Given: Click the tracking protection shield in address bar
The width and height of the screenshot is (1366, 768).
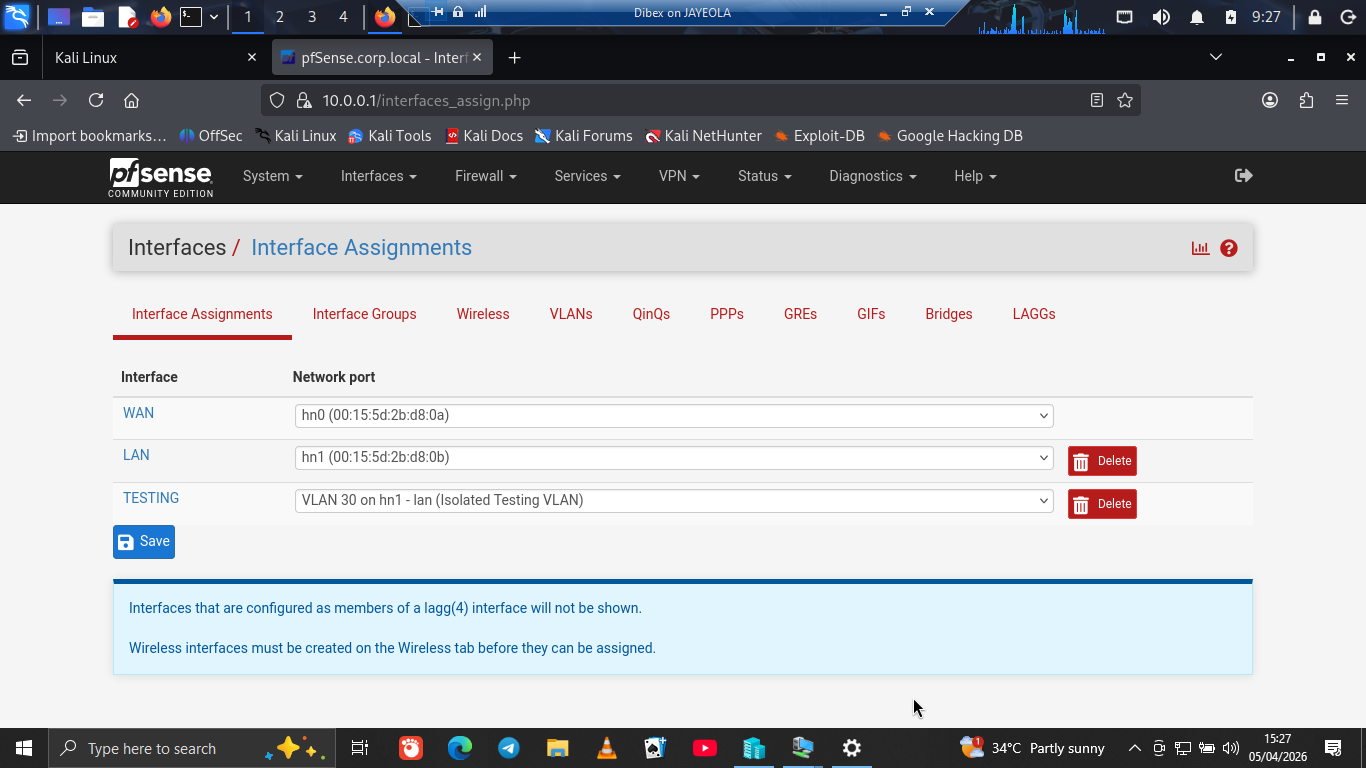Looking at the screenshot, I should click(x=279, y=100).
